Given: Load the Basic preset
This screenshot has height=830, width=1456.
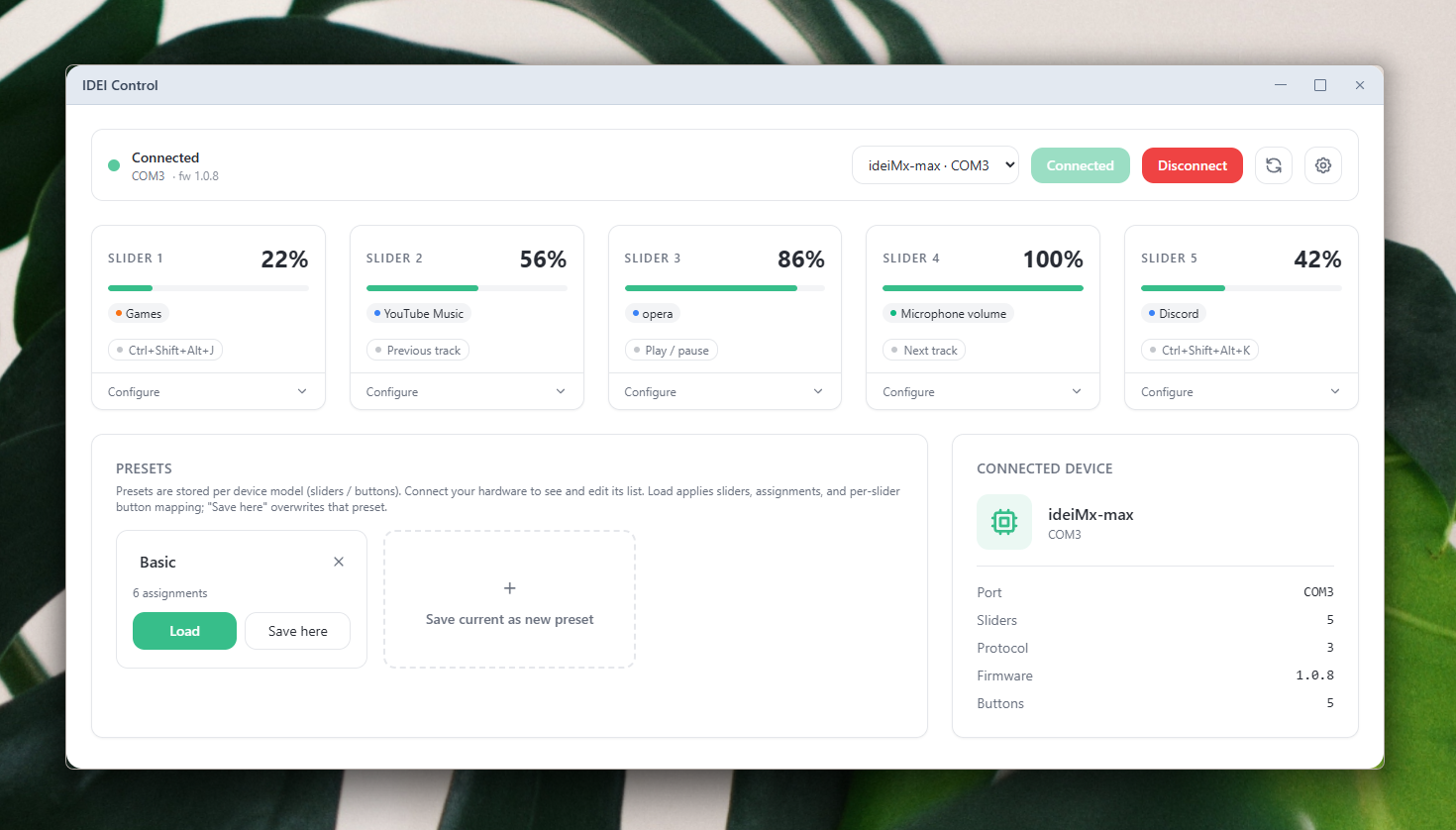Looking at the screenshot, I should point(184,631).
